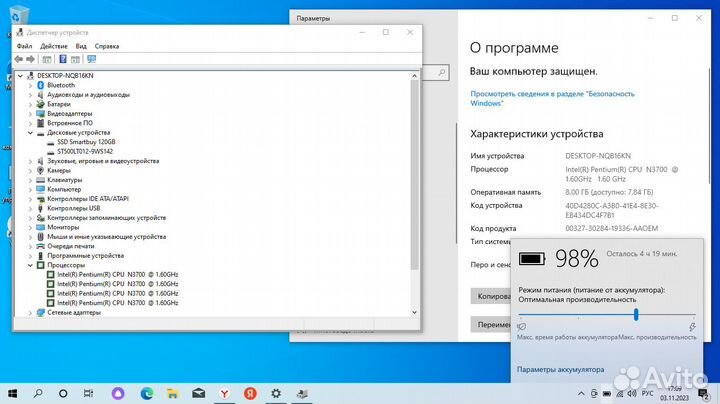
Task: Click battery saver leaf icon under slider
Action: click(x=522, y=327)
